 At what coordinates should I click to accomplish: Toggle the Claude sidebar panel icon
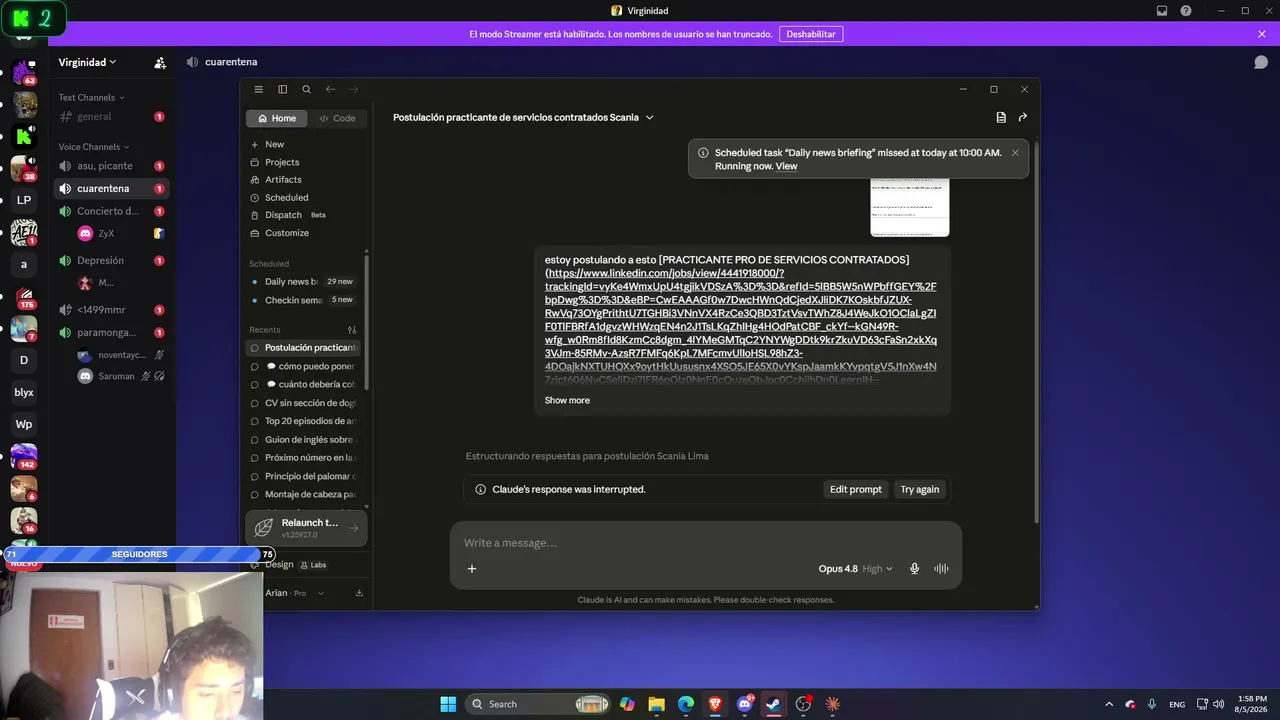[282, 89]
